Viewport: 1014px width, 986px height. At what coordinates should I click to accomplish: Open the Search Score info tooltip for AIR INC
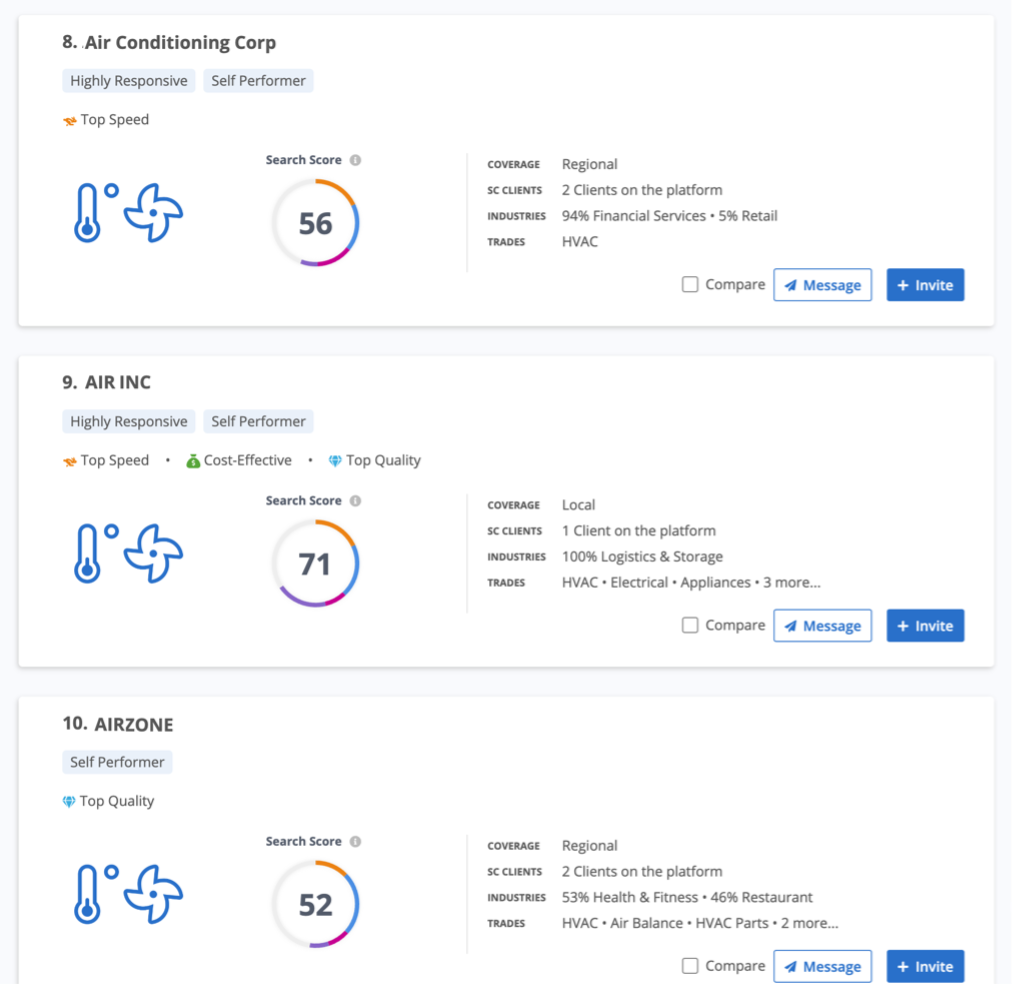356,500
